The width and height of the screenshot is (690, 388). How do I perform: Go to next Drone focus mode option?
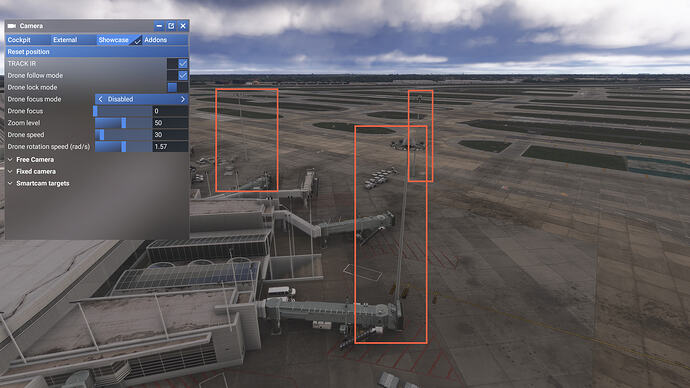pos(183,99)
